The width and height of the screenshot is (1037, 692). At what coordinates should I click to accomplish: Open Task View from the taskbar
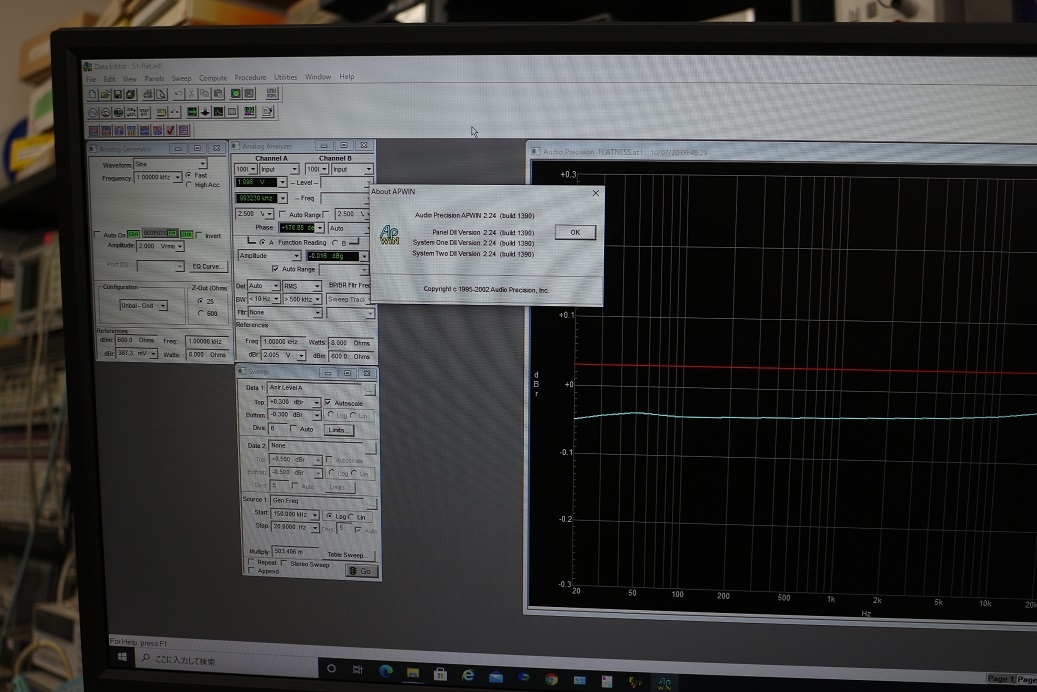point(358,670)
